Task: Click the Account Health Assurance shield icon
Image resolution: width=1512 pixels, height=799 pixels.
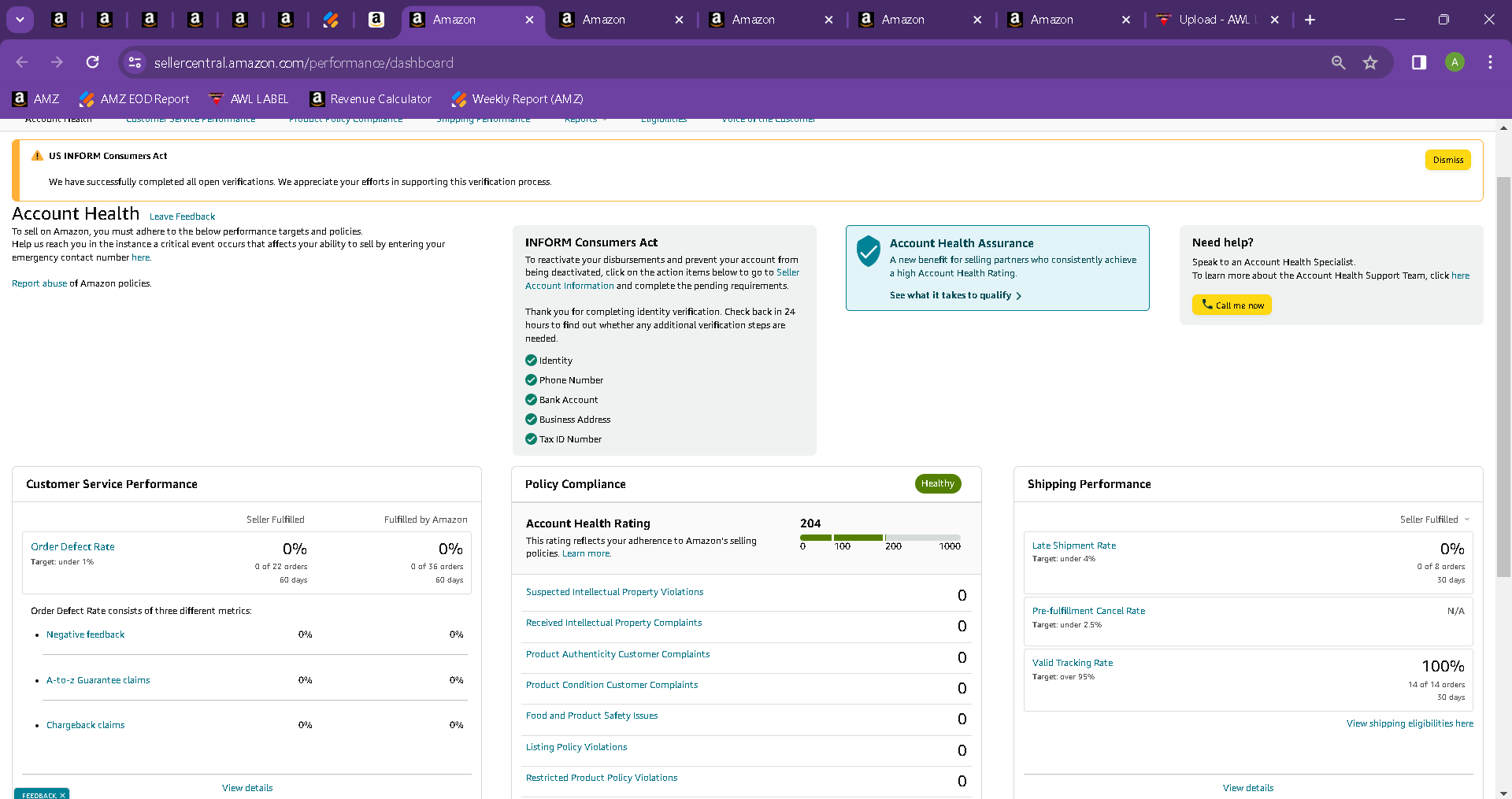Action: point(868,251)
